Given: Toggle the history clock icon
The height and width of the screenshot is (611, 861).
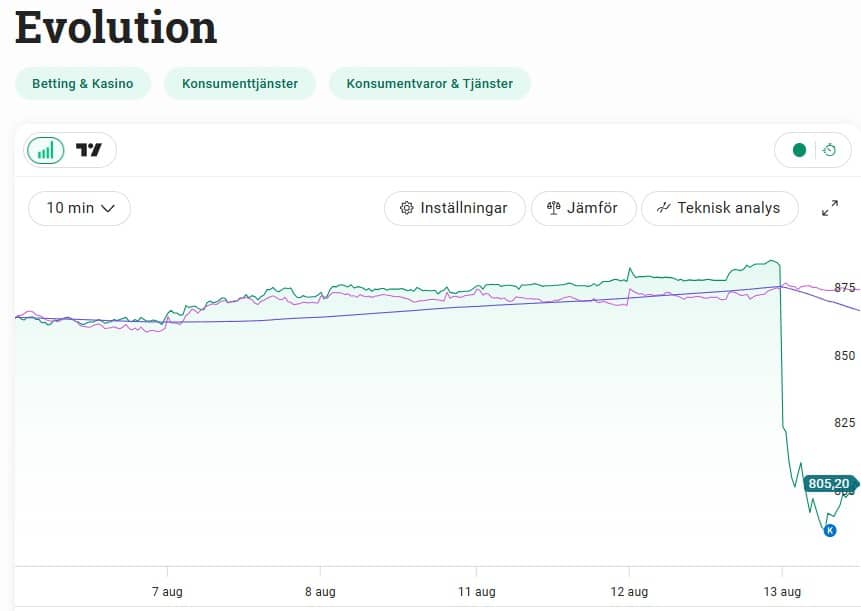Looking at the screenshot, I should pyautogui.click(x=830, y=150).
